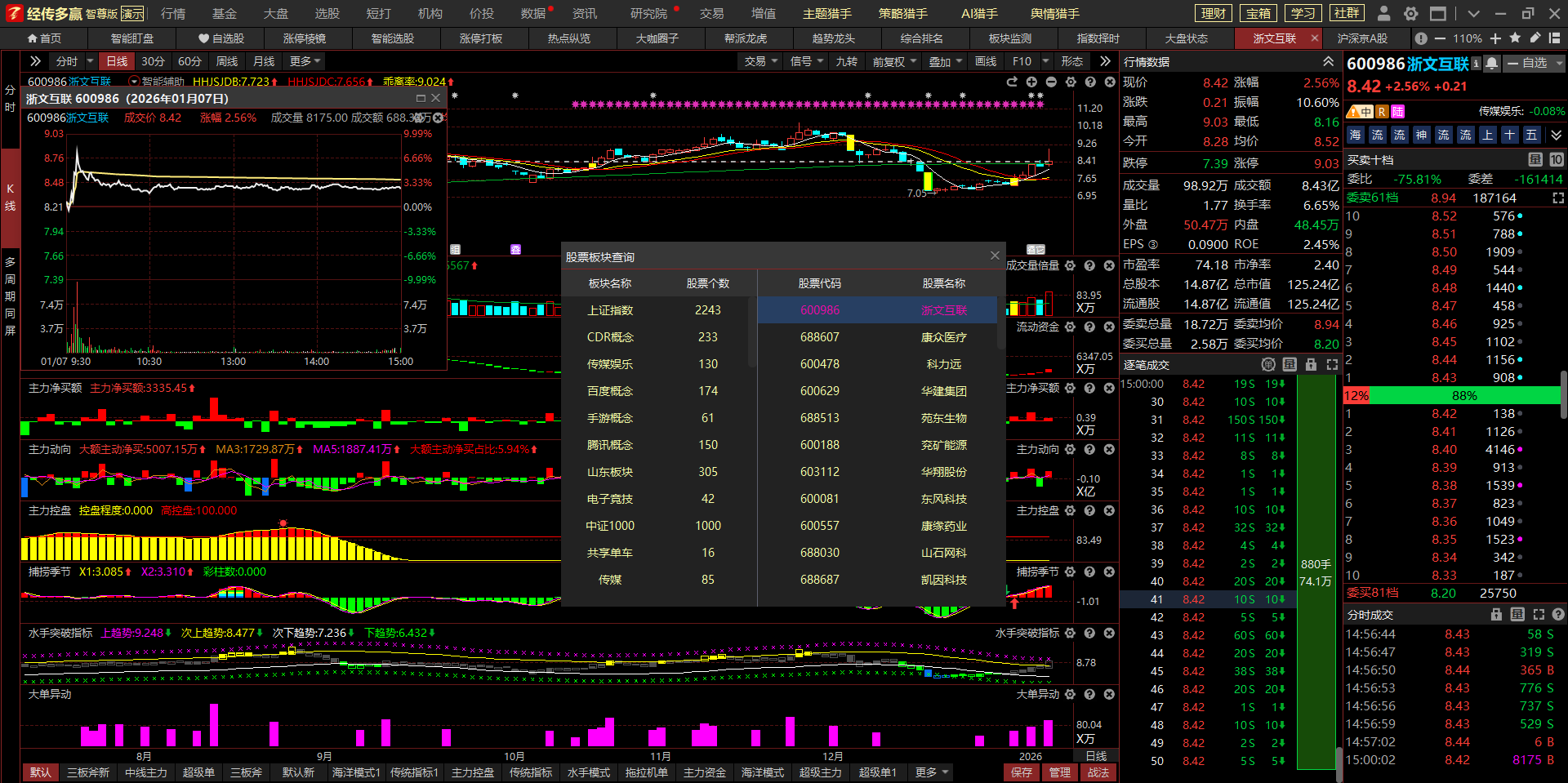Open the 自选 dropdown next to stock name

(1534, 64)
